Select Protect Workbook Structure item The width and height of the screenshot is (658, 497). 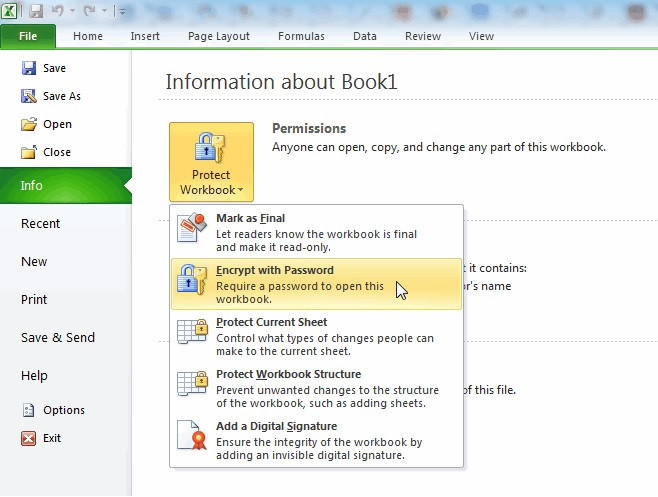[316, 388]
